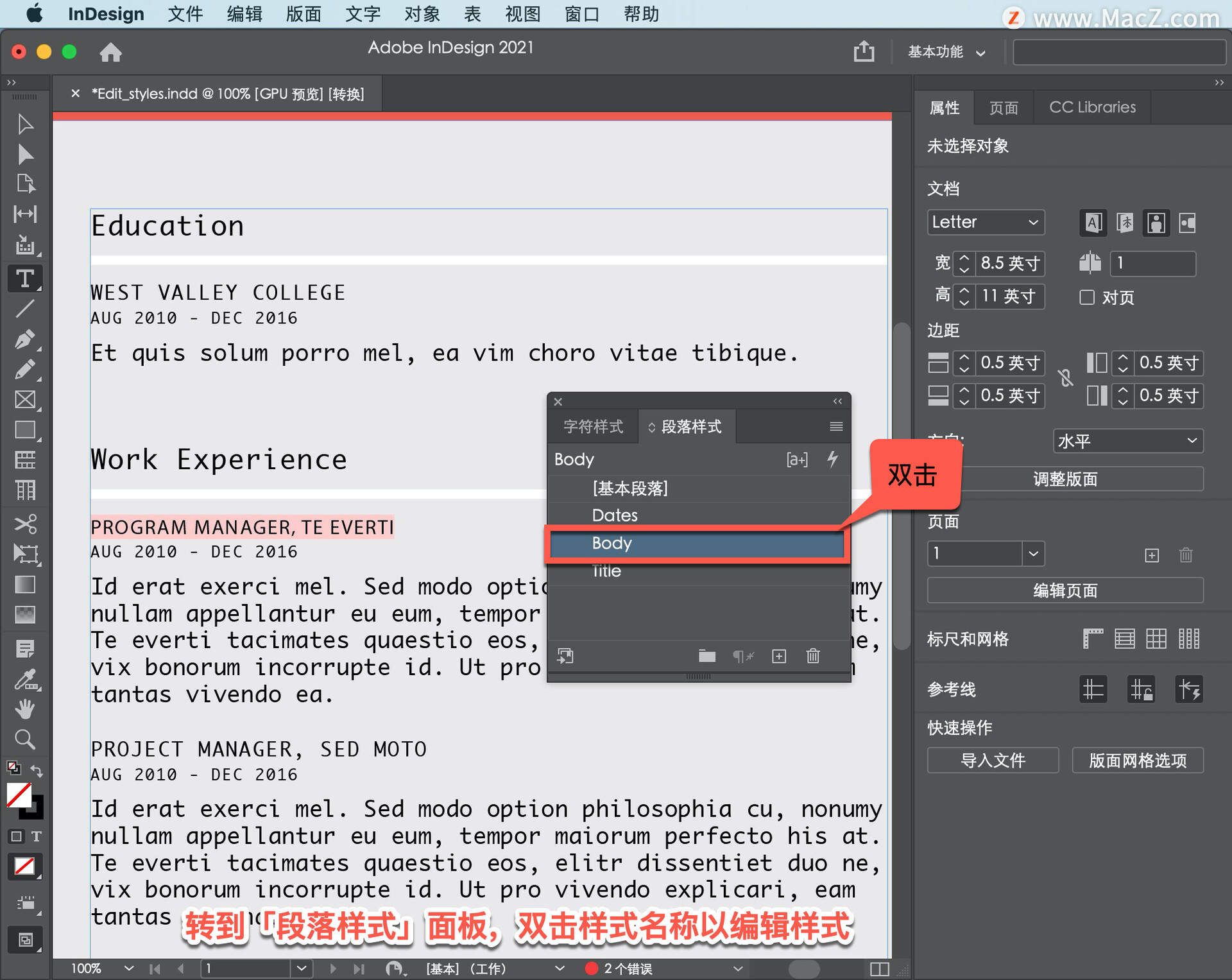Image resolution: width=1232 pixels, height=980 pixels.
Task: Click the 调整版面 button
Action: tap(1065, 479)
